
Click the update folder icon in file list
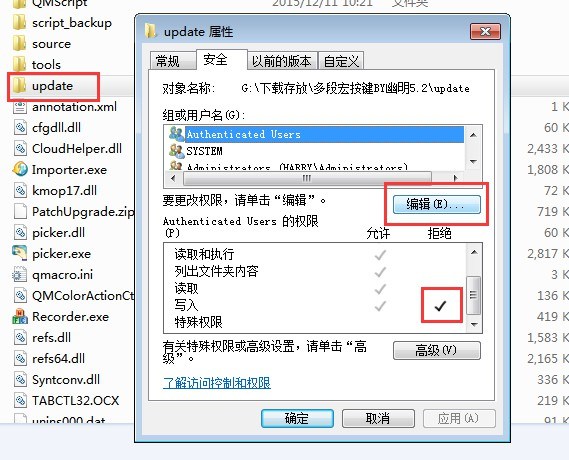pyautogui.click(x=19, y=86)
